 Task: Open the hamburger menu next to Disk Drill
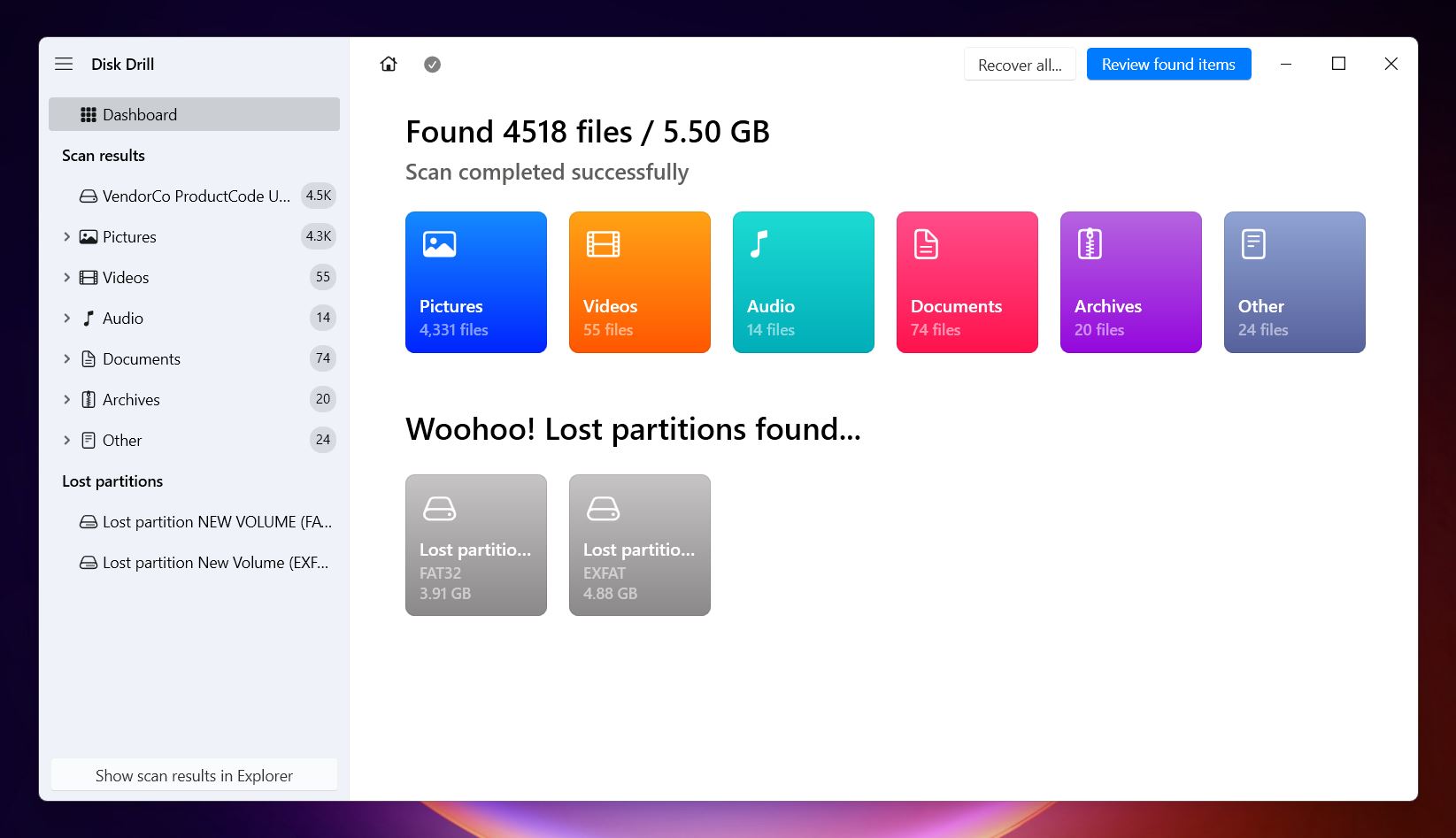click(64, 64)
